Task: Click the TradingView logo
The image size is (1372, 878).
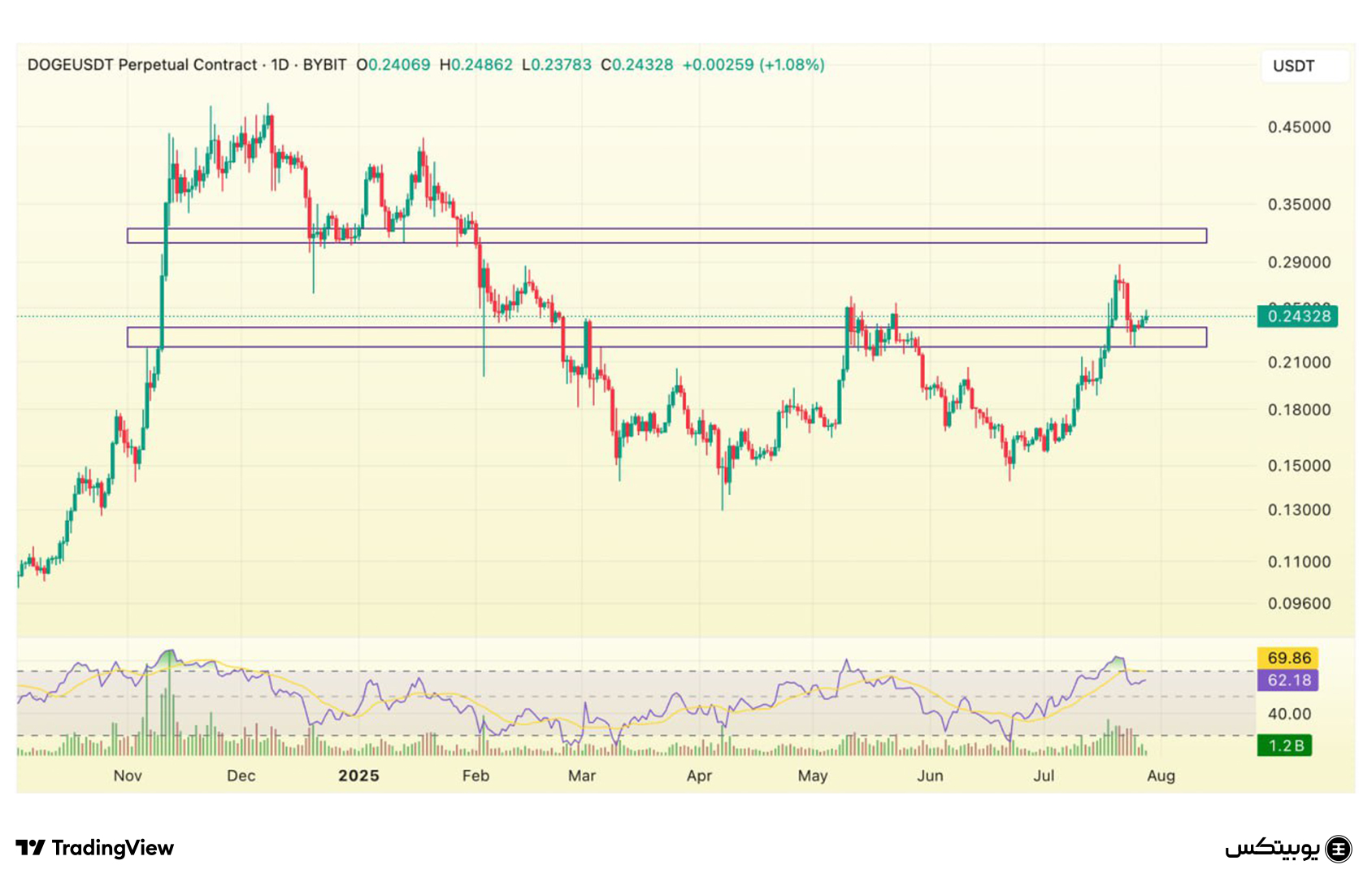Action: (94, 848)
